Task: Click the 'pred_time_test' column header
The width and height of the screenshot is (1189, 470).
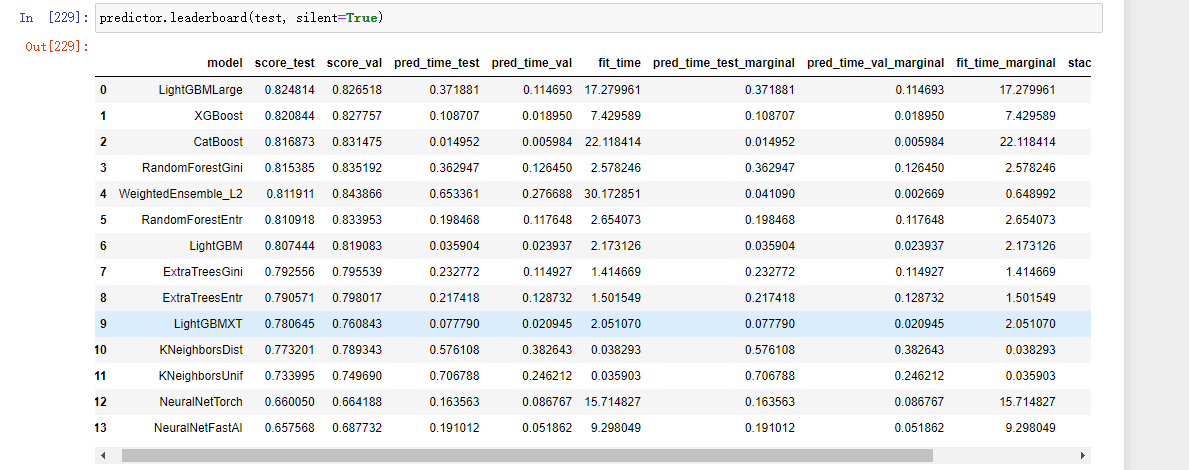Action: point(437,63)
